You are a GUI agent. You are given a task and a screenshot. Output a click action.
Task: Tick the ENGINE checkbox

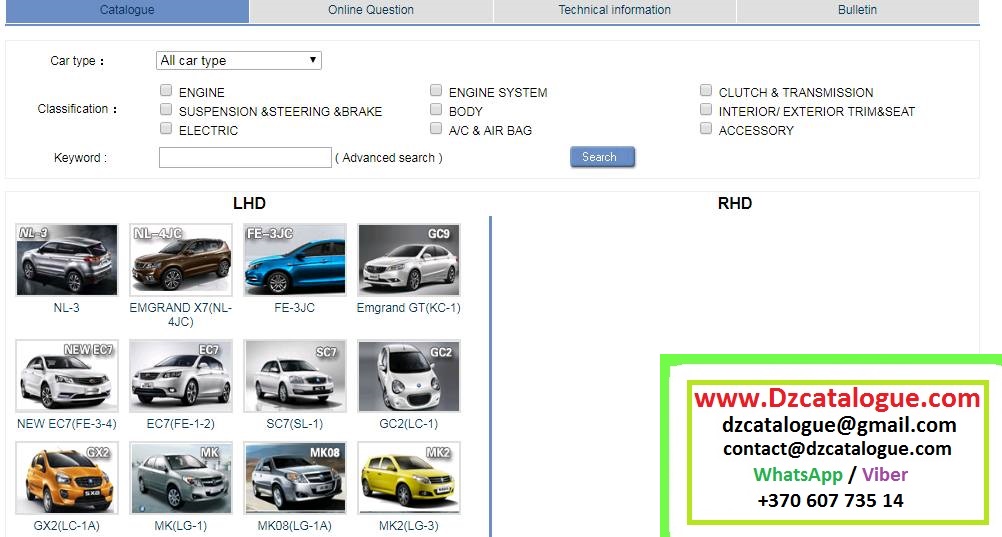[x=166, y=90]
